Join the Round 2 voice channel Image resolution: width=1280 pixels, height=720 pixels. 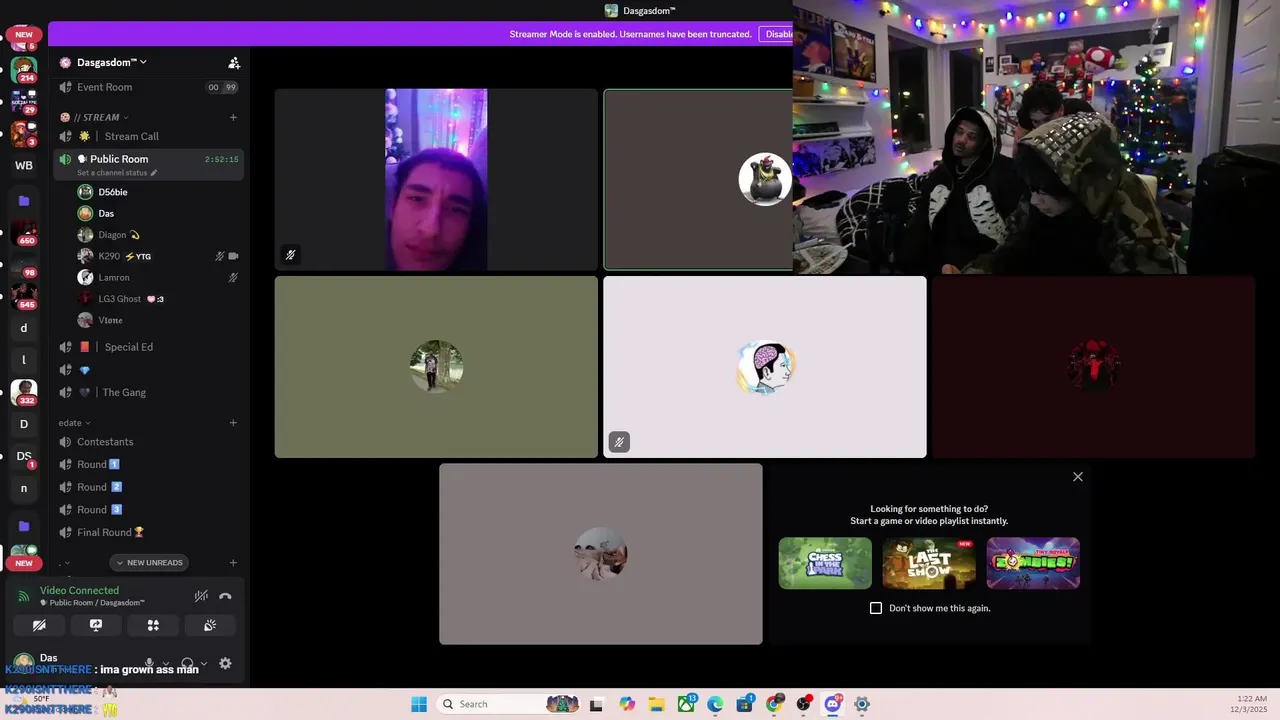point(148,487)
